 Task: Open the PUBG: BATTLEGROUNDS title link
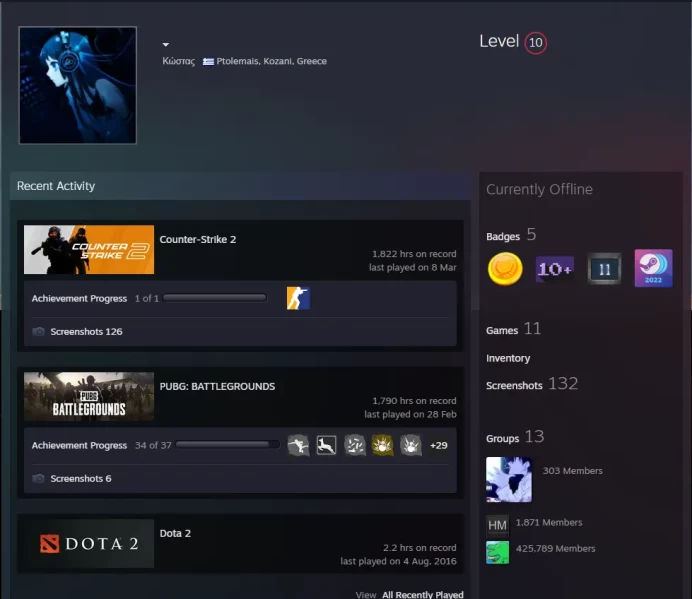pyautogui.click(x=217, y=386)
